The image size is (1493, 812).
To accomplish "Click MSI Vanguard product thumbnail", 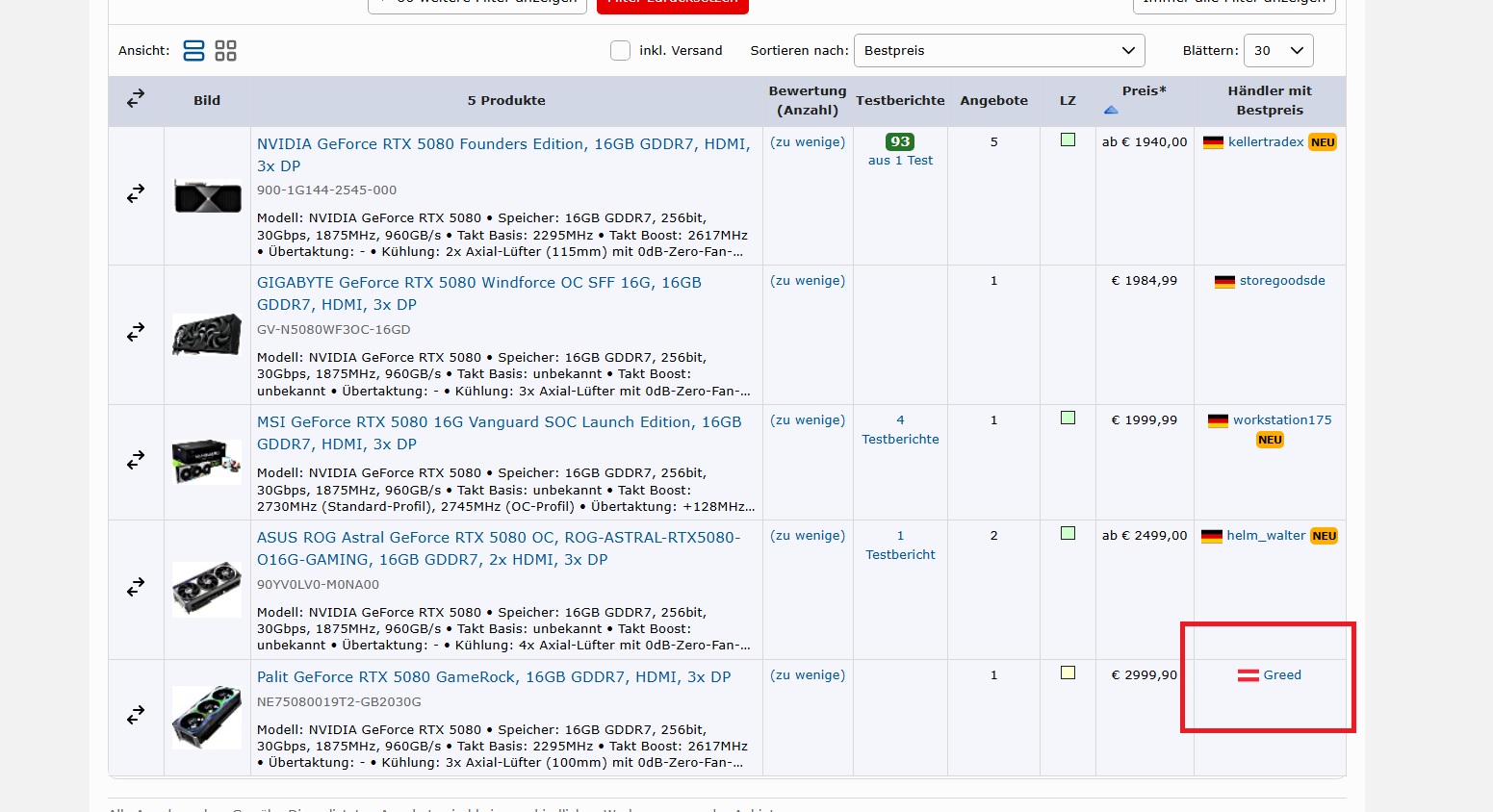I will coord(207,462).
